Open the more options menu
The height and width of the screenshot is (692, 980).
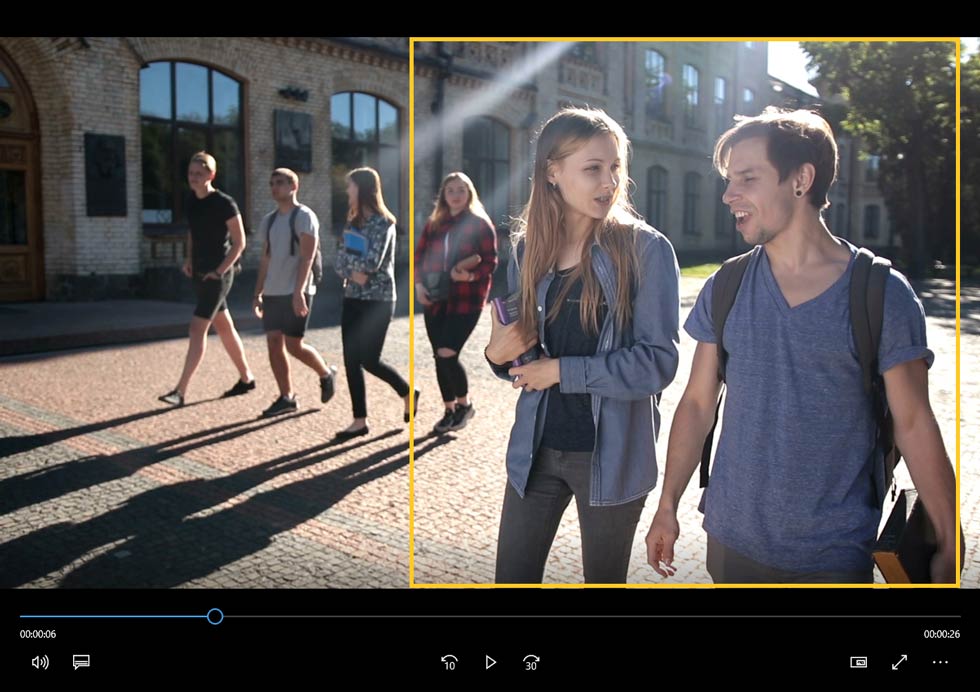click(940, 662)
